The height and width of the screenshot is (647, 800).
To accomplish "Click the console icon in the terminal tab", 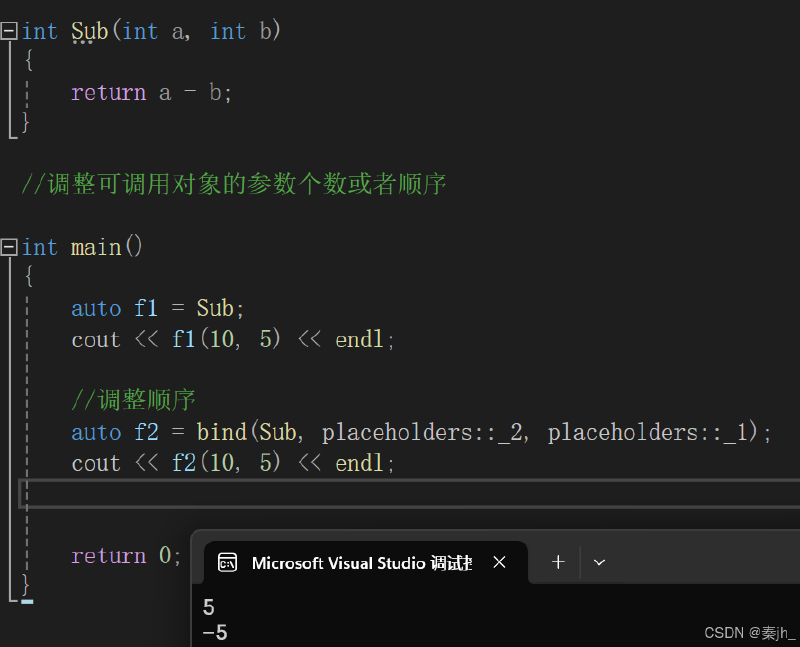I will click(x=227, y=562).
